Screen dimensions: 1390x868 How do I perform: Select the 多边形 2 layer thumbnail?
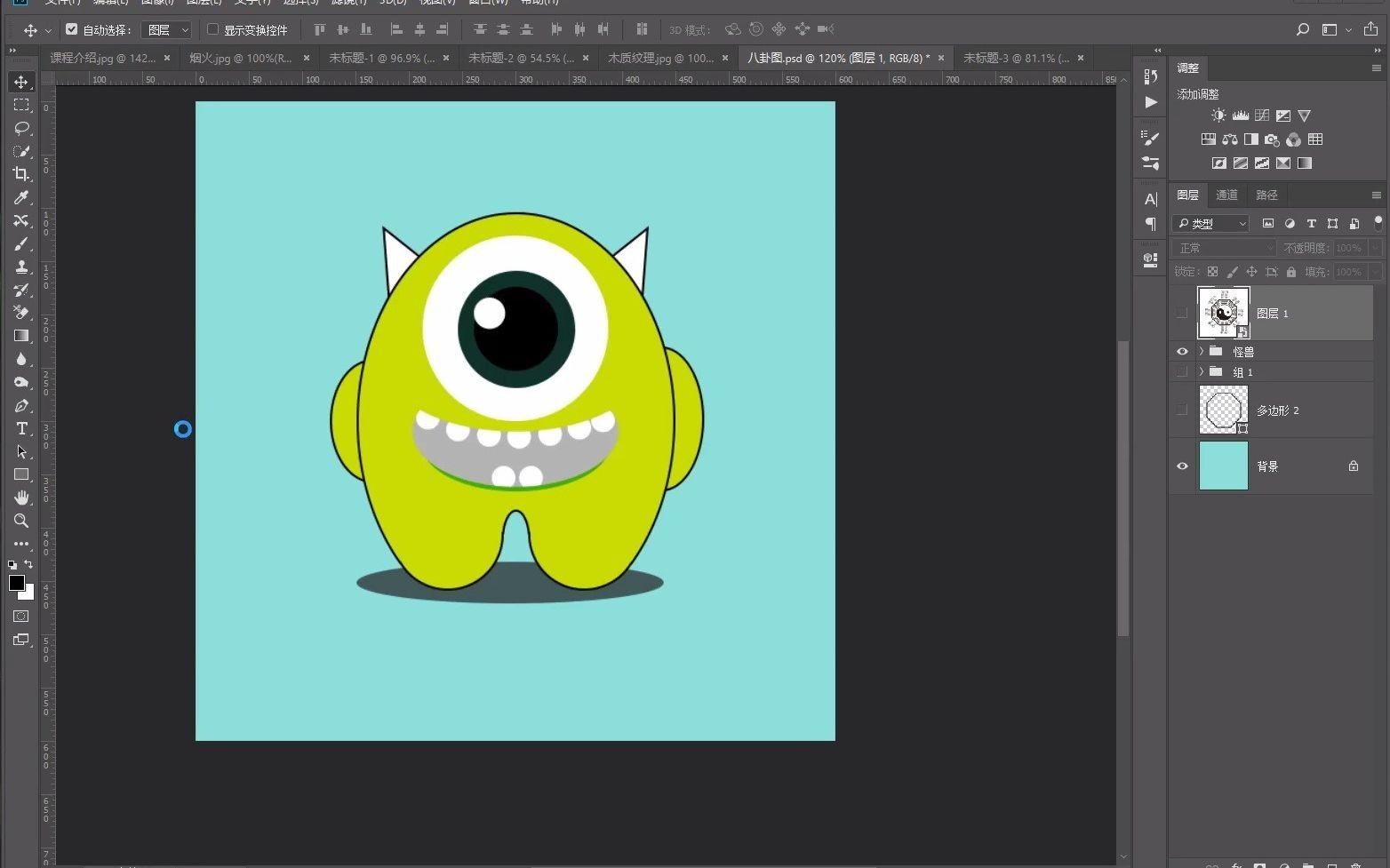(1223, 410)
